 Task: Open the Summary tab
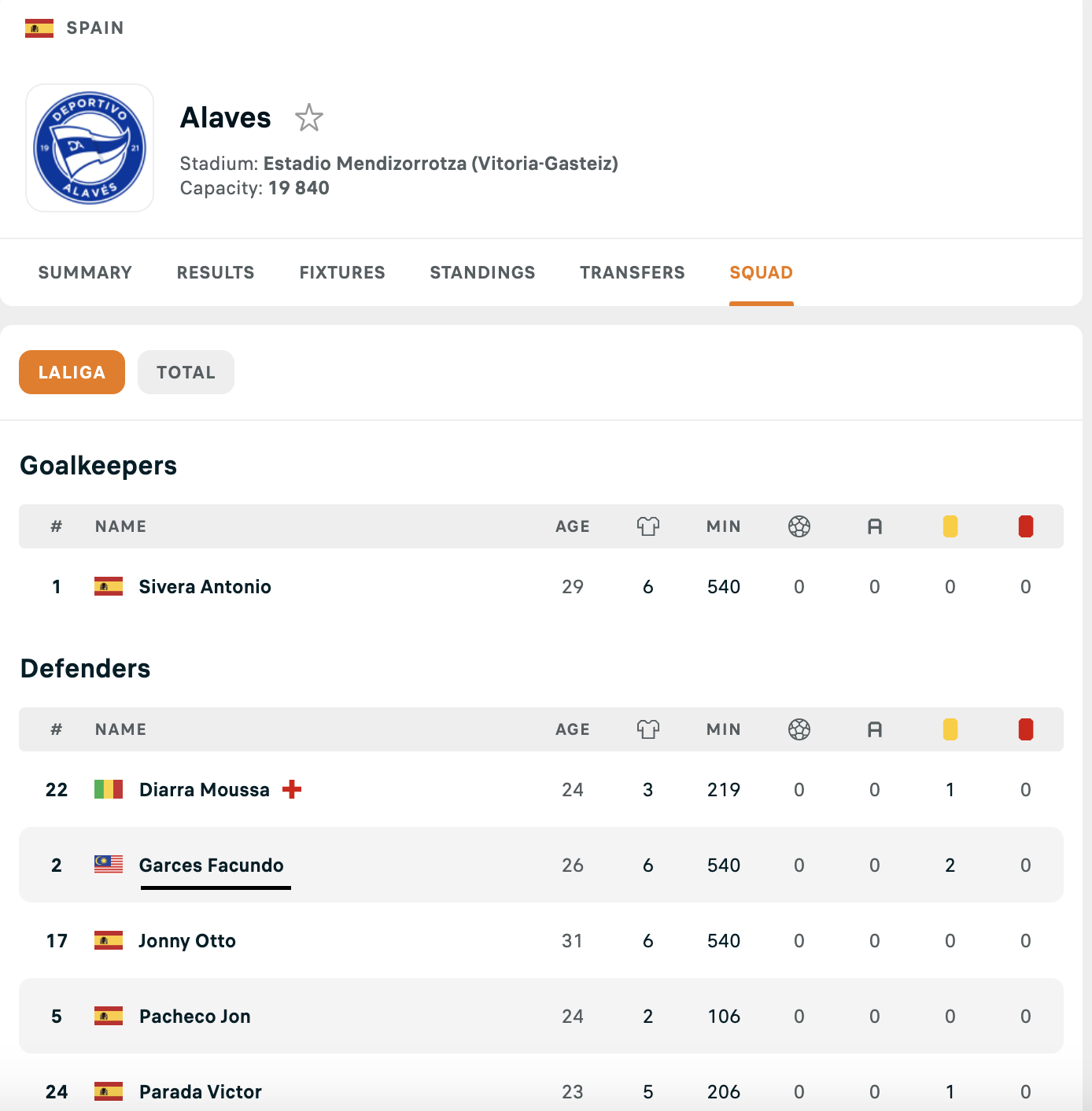point(85,272)
